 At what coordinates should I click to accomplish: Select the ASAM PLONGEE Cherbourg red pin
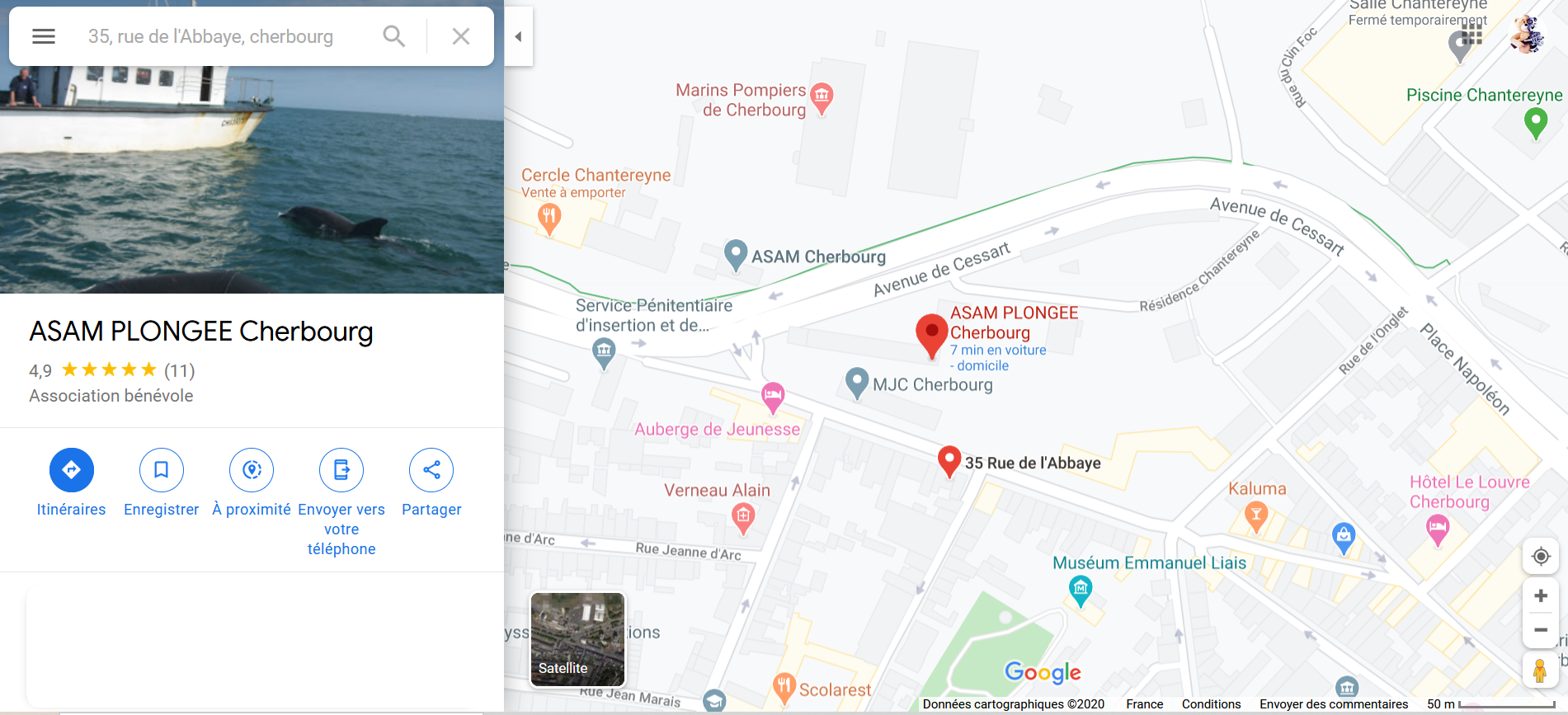click(x=931, y=335)
